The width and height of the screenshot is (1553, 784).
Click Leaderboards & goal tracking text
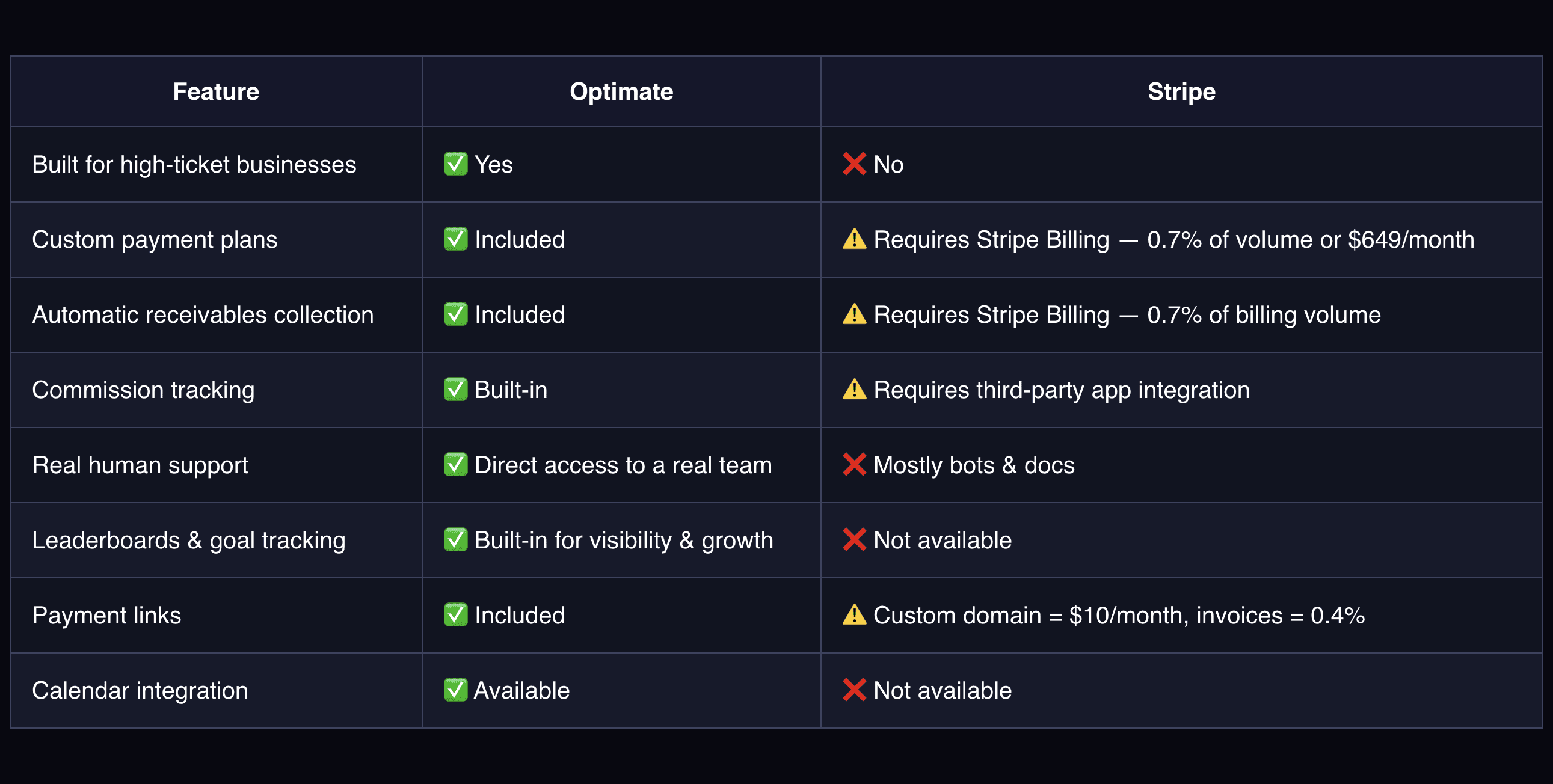(189, 541)
